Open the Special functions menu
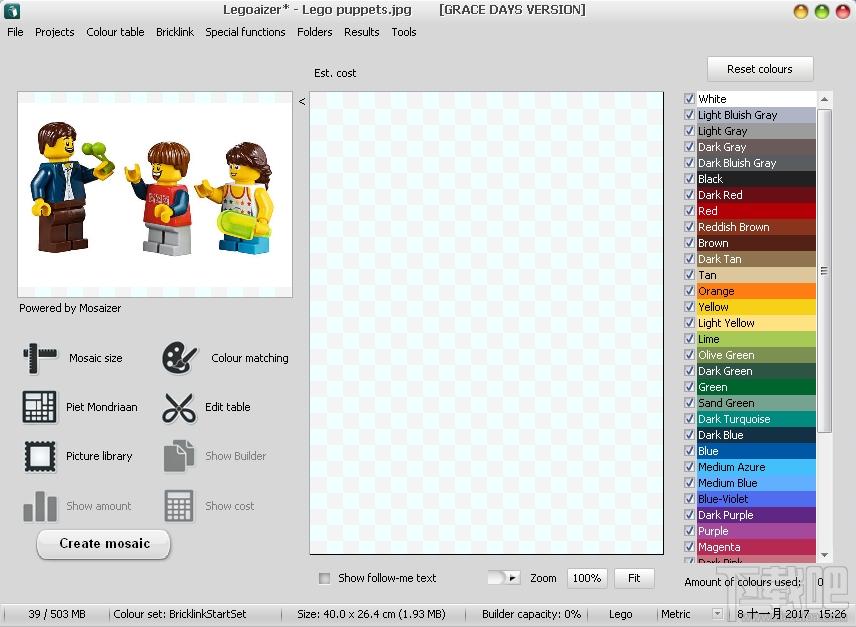The image size is (856, 627). coord(245,32)
